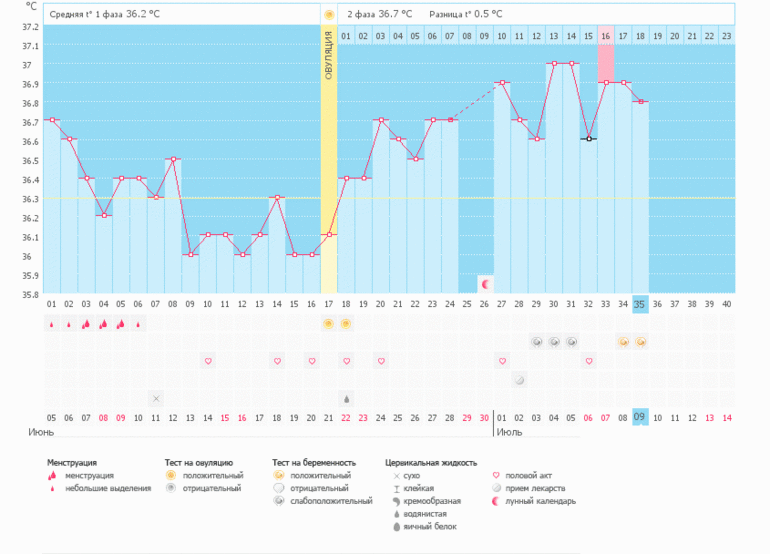The width and height of the screenshot is (770, 554).
Task: Click the 36.7 temperature point on day 01
Action: click(x=50, y=120)
